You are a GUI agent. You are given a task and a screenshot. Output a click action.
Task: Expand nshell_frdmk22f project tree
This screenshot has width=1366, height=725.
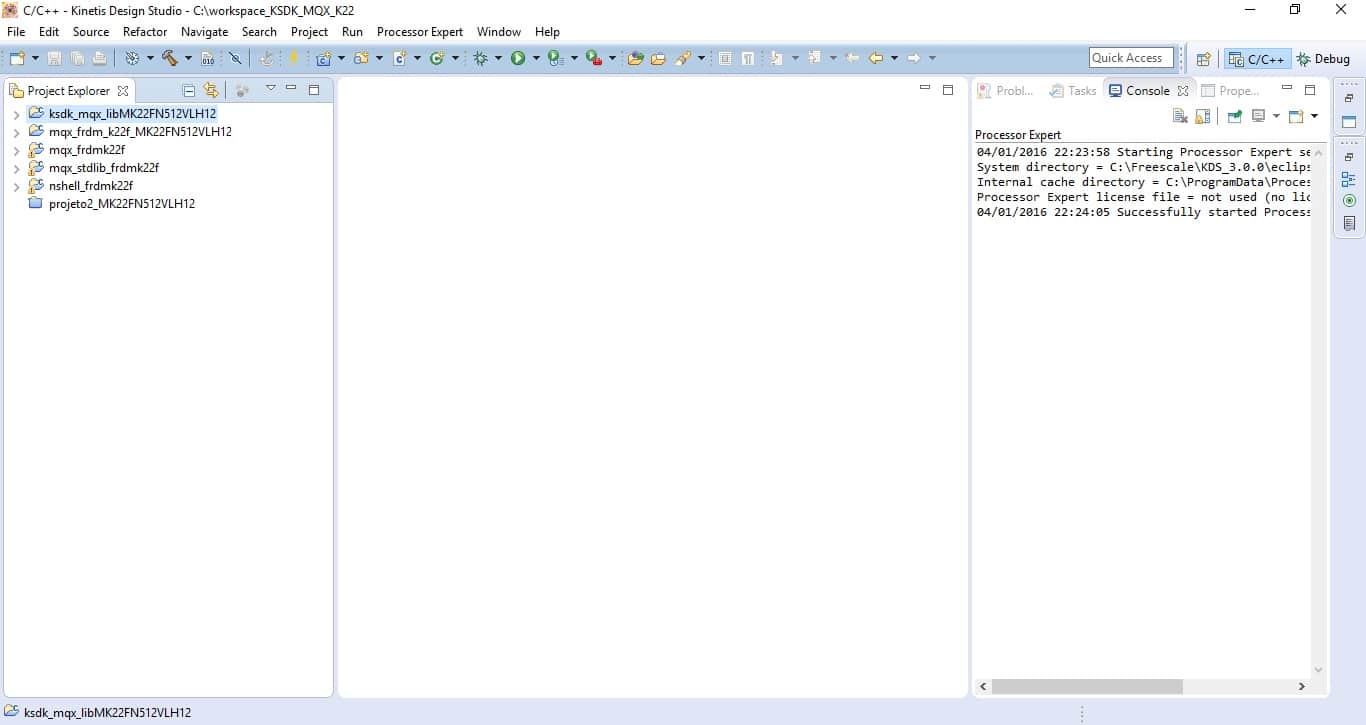click(17, 186)
